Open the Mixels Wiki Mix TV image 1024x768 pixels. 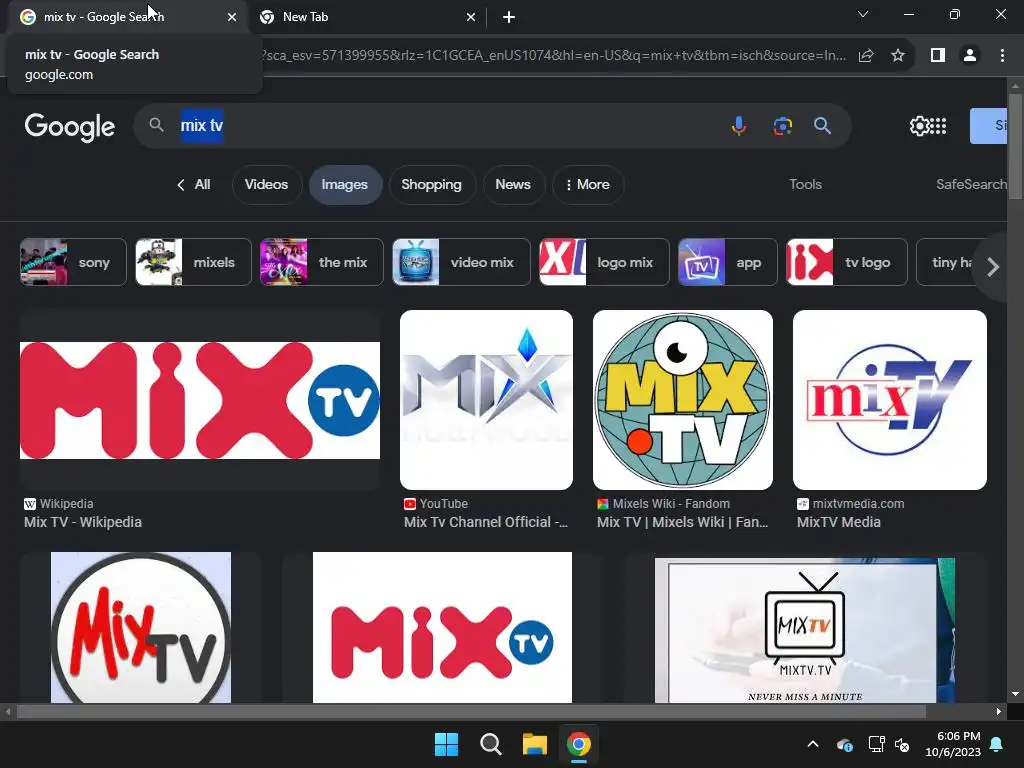click(x=682, y=400)
